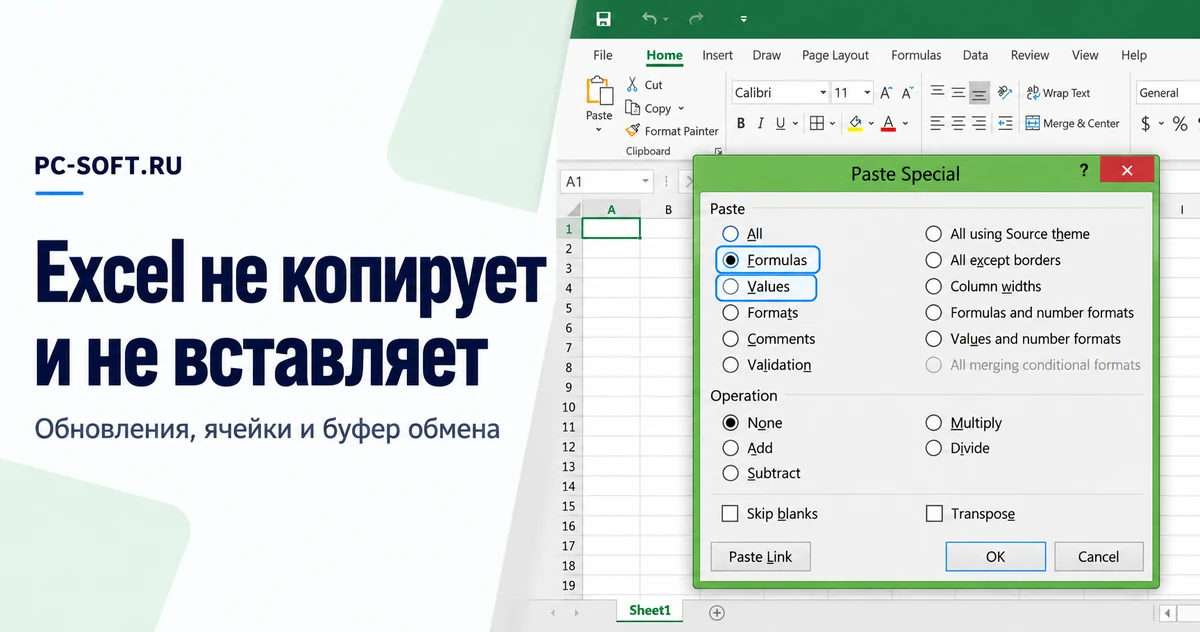Click the Cut scissors icon

(x=632, y=85)
